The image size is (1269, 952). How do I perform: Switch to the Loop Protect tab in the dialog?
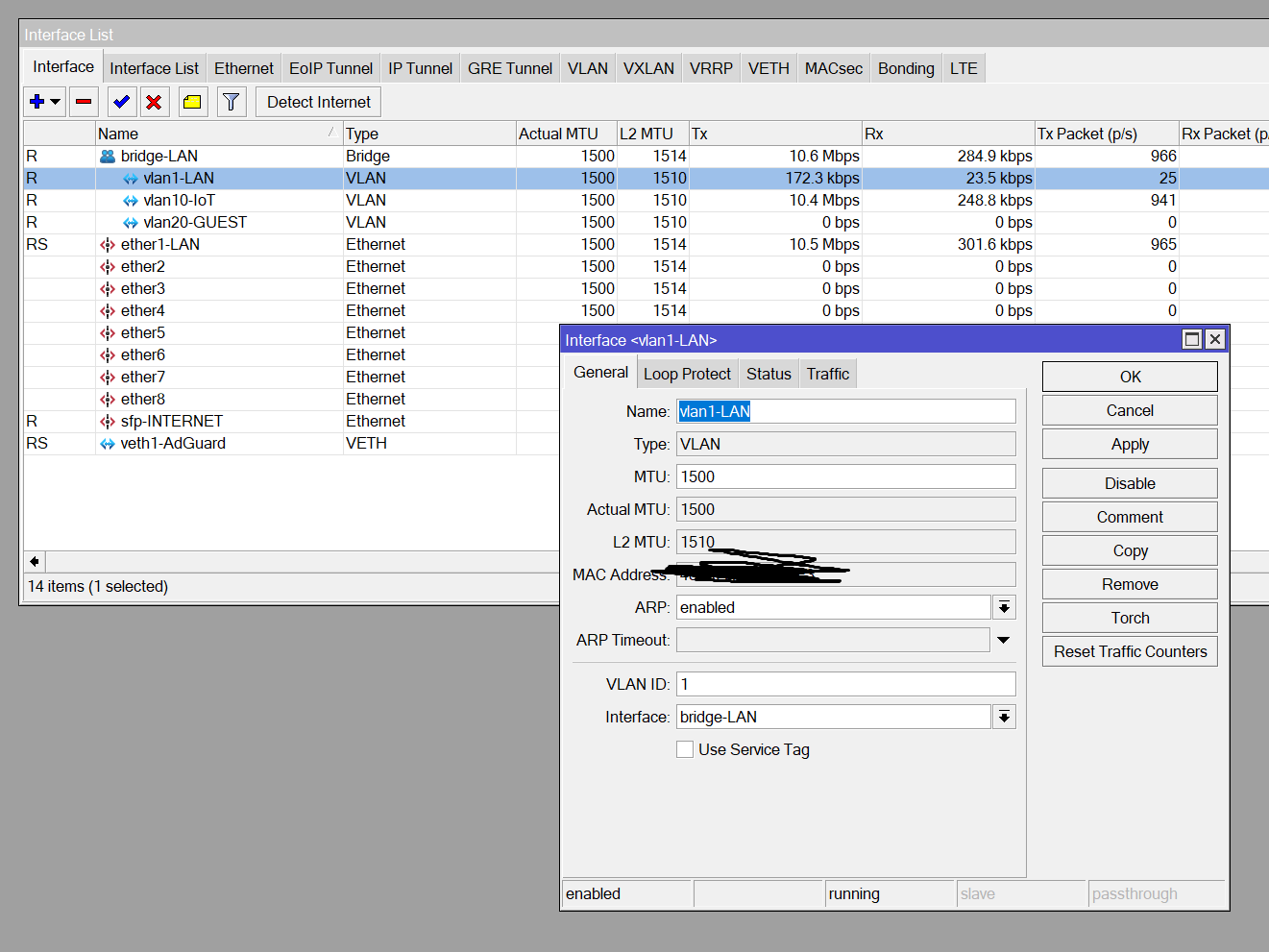tap(687, 374)
